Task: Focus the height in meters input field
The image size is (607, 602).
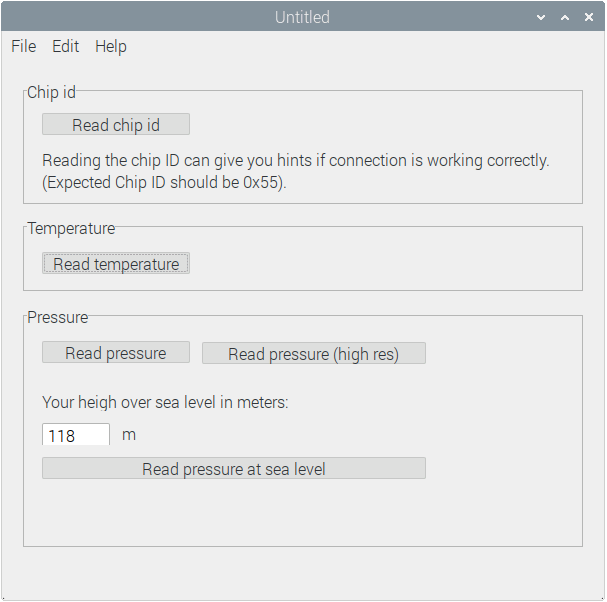Action: click(x=76, y=435)
